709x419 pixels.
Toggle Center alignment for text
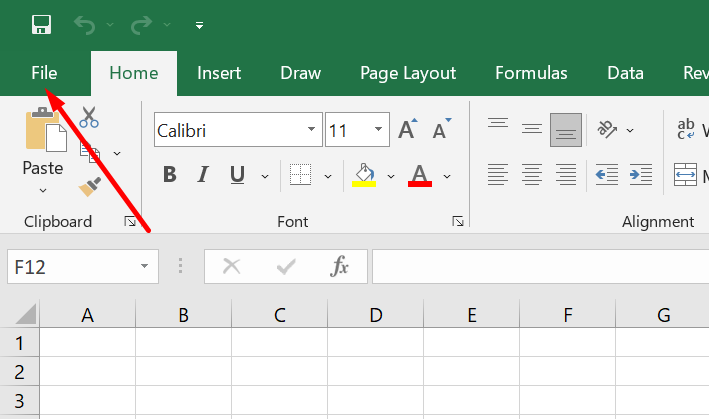pyautogui.click(x=532, y=174)
